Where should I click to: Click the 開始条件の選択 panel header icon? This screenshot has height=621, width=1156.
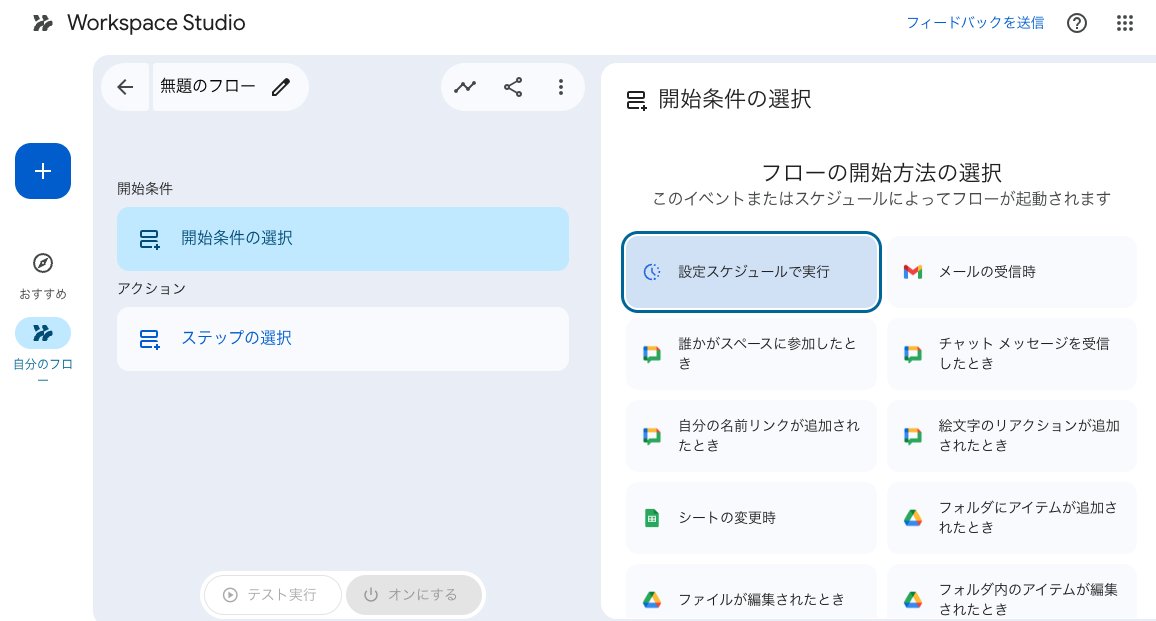coord(636,100)
